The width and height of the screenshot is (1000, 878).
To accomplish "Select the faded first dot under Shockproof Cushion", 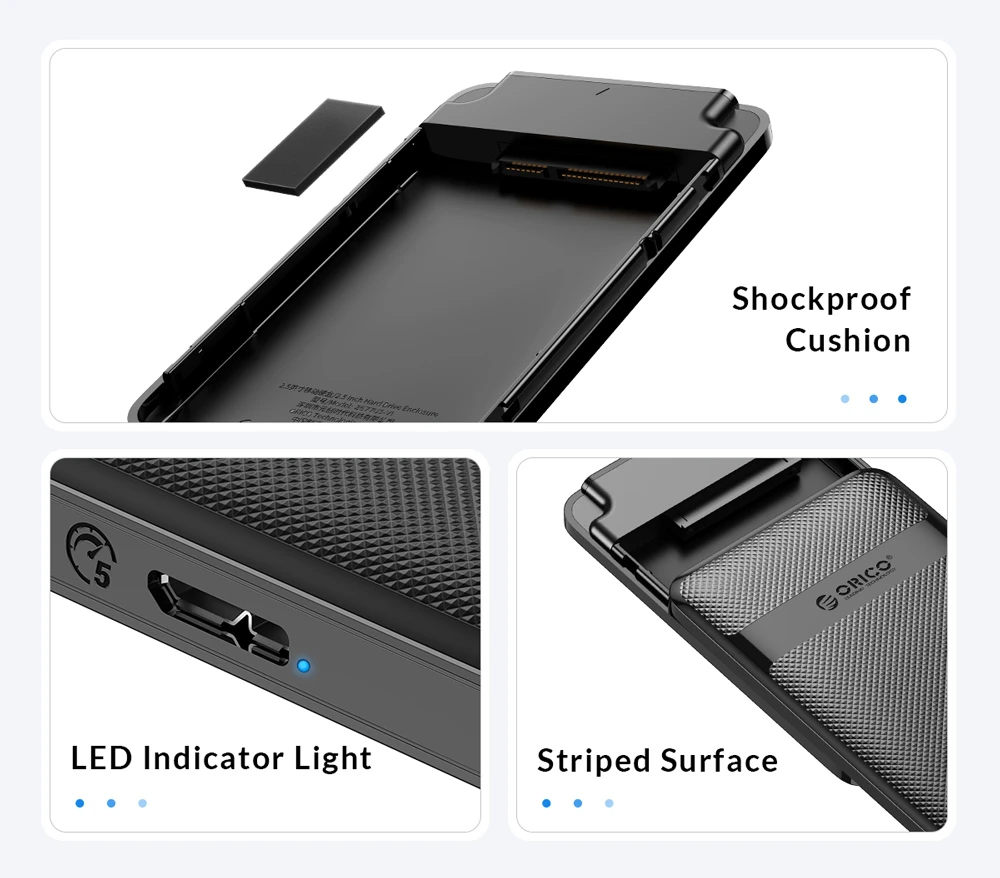I will click(845, 399).
